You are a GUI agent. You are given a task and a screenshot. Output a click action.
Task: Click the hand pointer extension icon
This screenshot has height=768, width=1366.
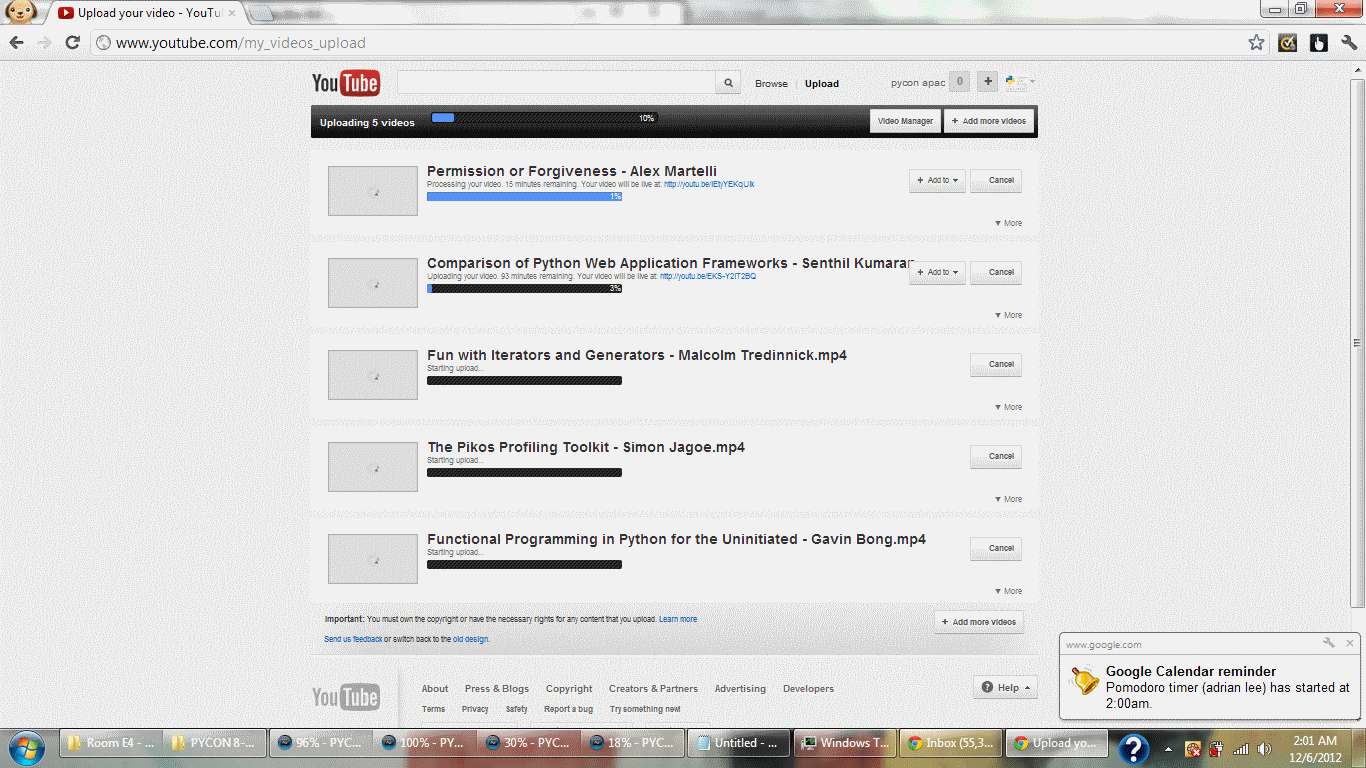point(1319,43)
